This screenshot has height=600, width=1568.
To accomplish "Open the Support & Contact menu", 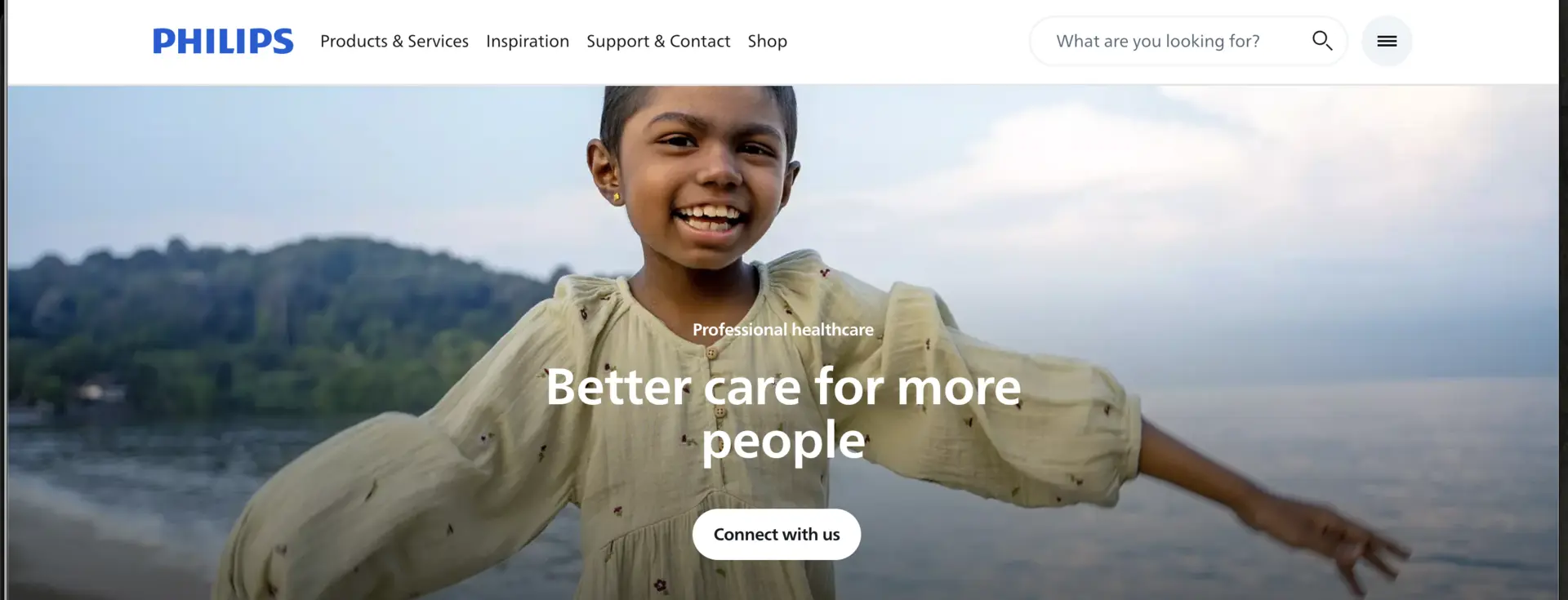I will coord(658,41).
